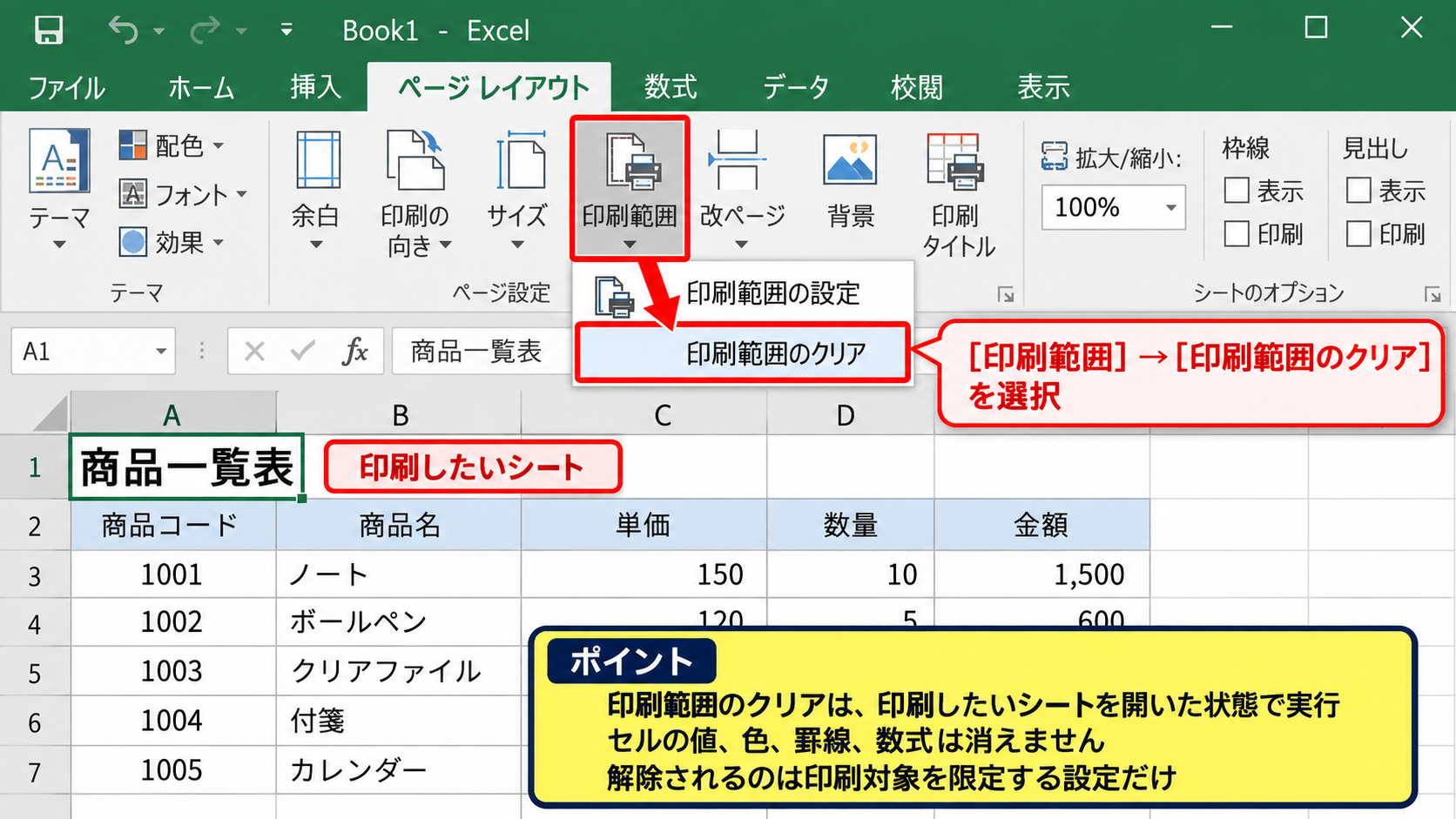
Task: Select column B header
Action: [400, 414]
